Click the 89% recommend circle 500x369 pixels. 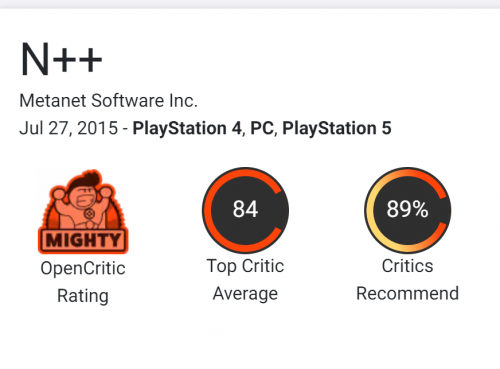click(x=407, y=210)
